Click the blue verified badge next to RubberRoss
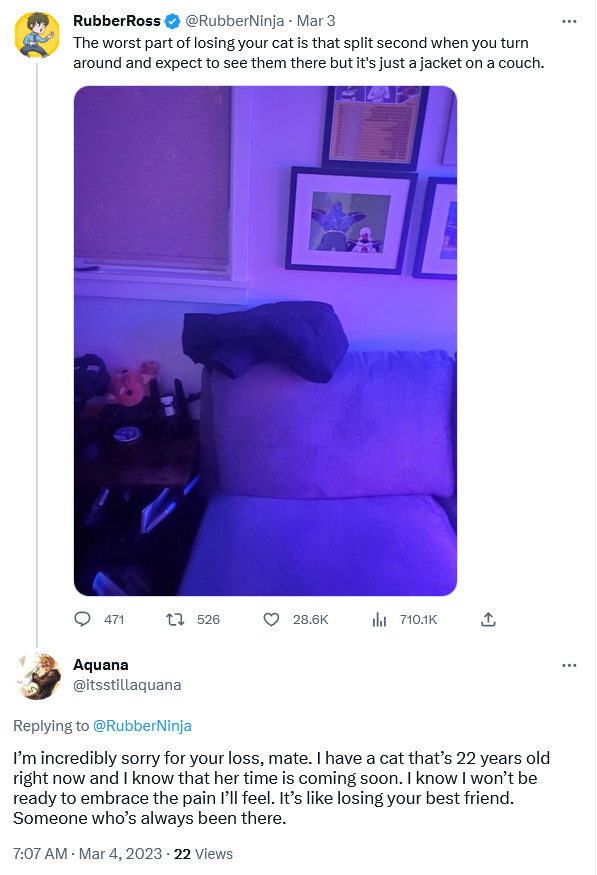The width and height of the screenshot is (597, 875). [x=172, y=21]
